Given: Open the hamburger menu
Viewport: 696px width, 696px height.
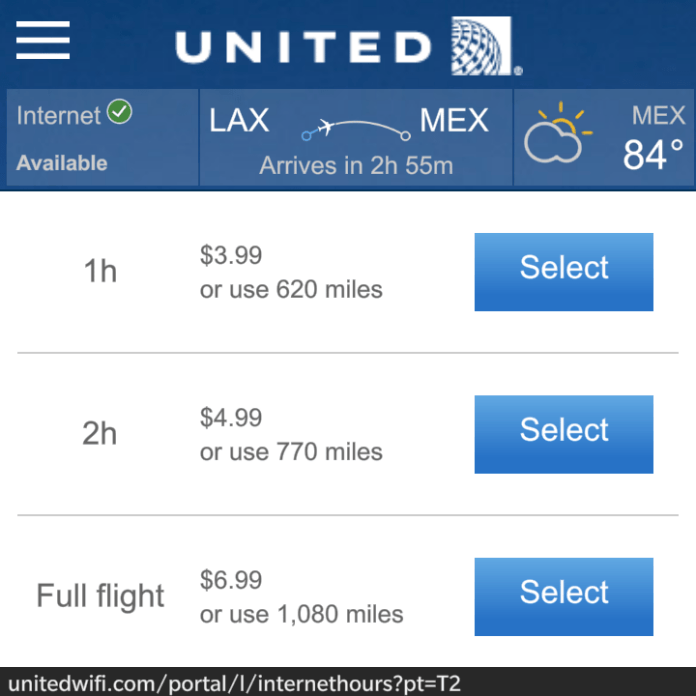Looking at the screenshot, I should pyautogui.click(x=43, y=40).
